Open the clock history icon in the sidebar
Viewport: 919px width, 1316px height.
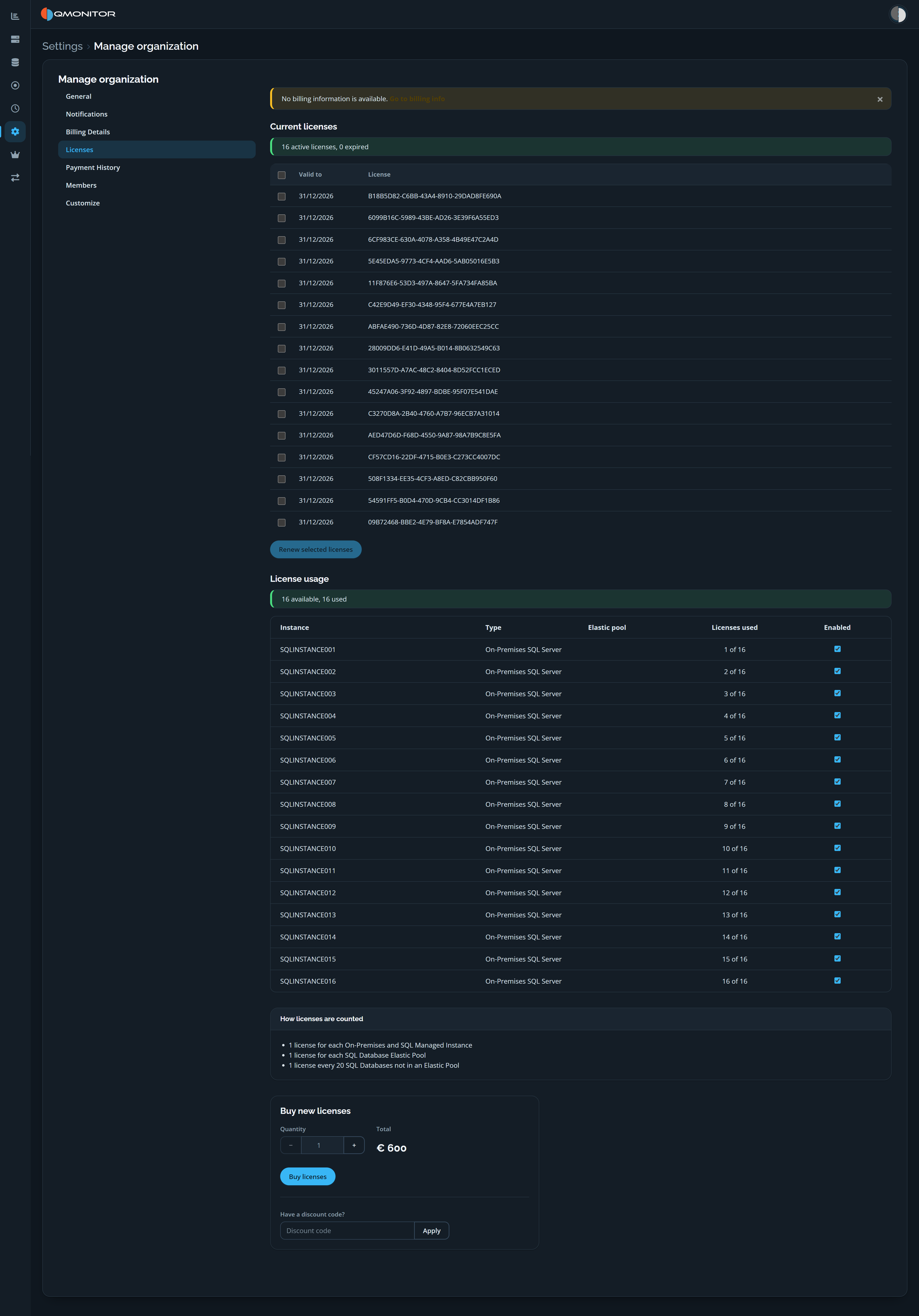pyautogui.click(x=15, y=108)
